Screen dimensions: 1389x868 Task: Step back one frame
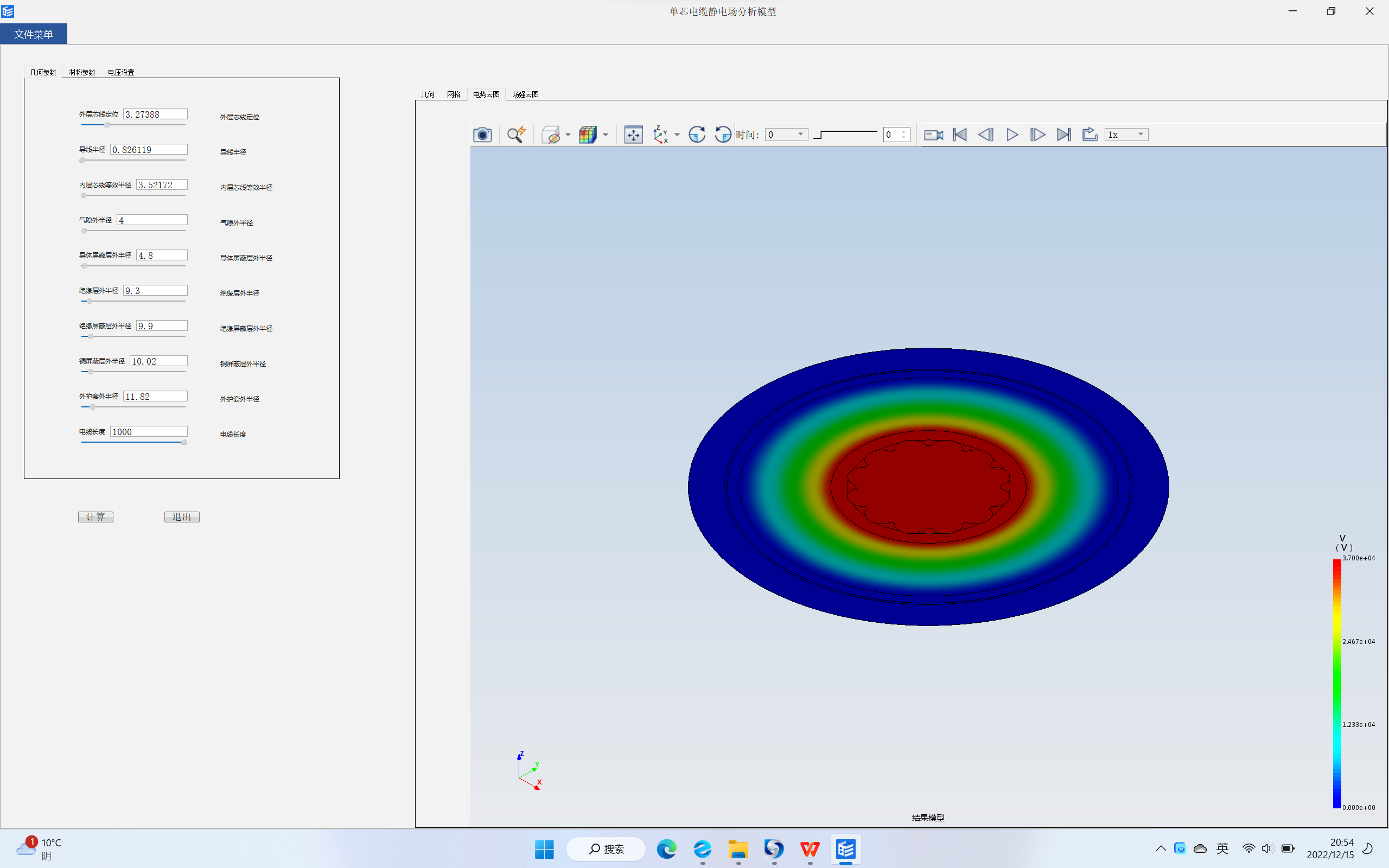[985, 135]
